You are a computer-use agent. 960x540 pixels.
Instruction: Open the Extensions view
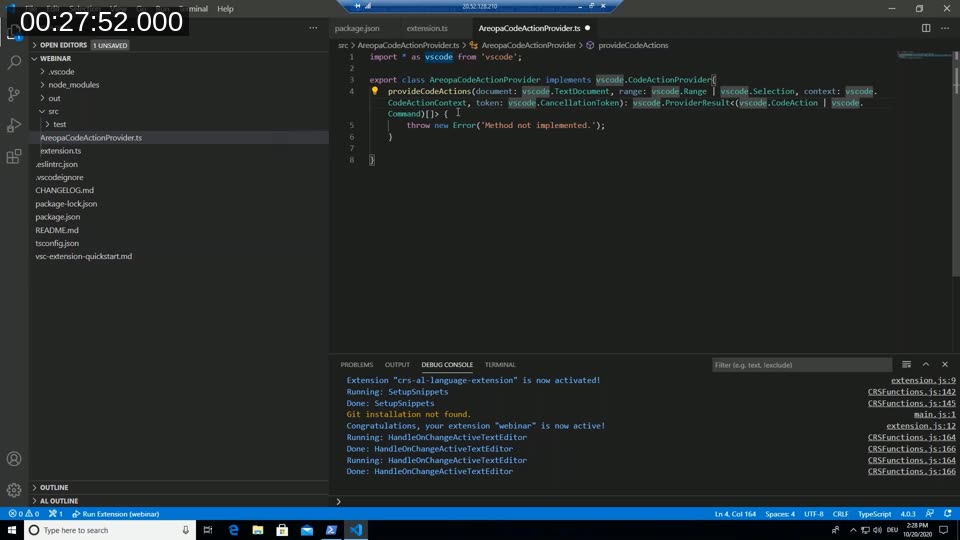[x=14, y=157]
